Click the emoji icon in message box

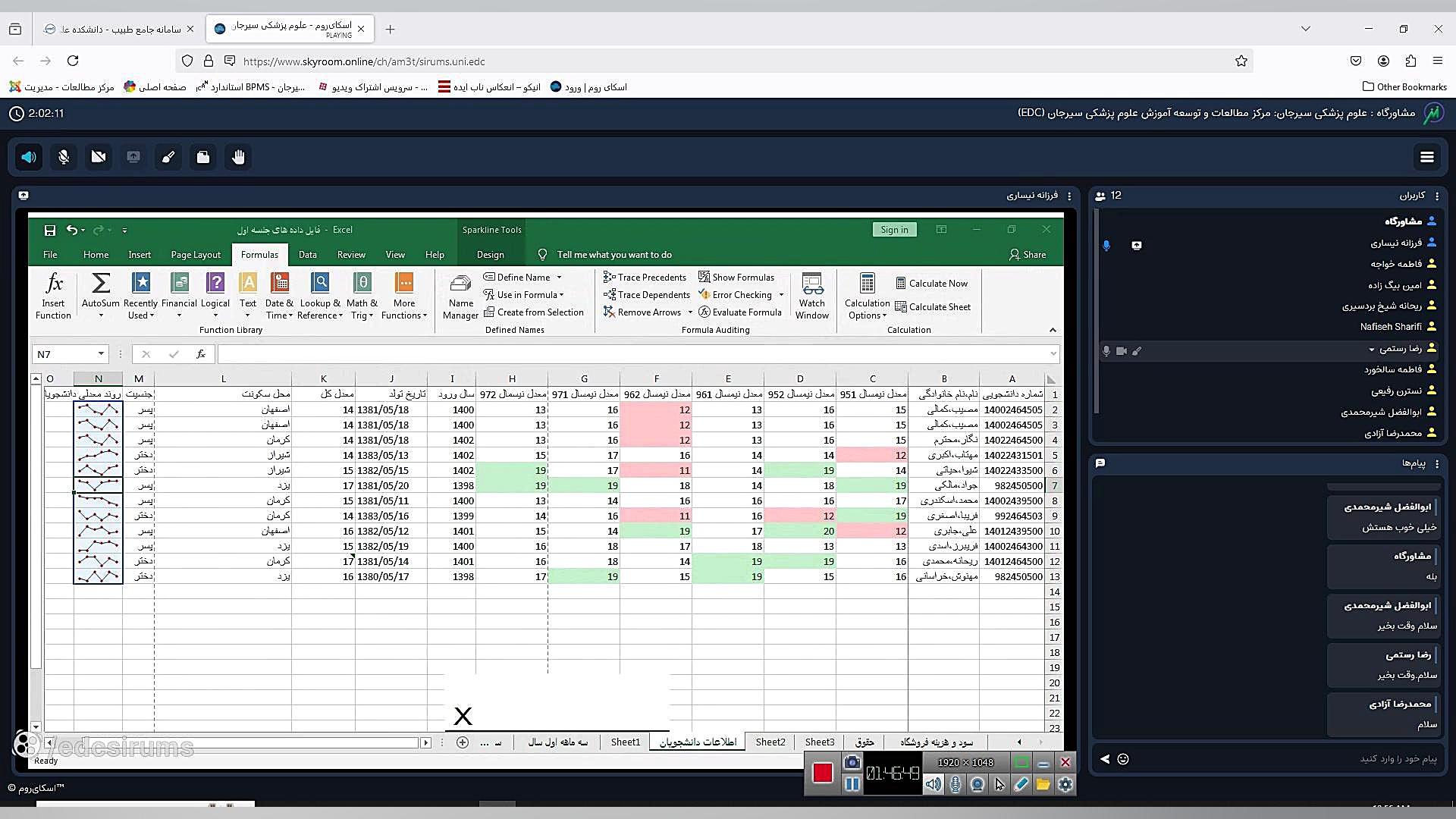click(1123, 759)
